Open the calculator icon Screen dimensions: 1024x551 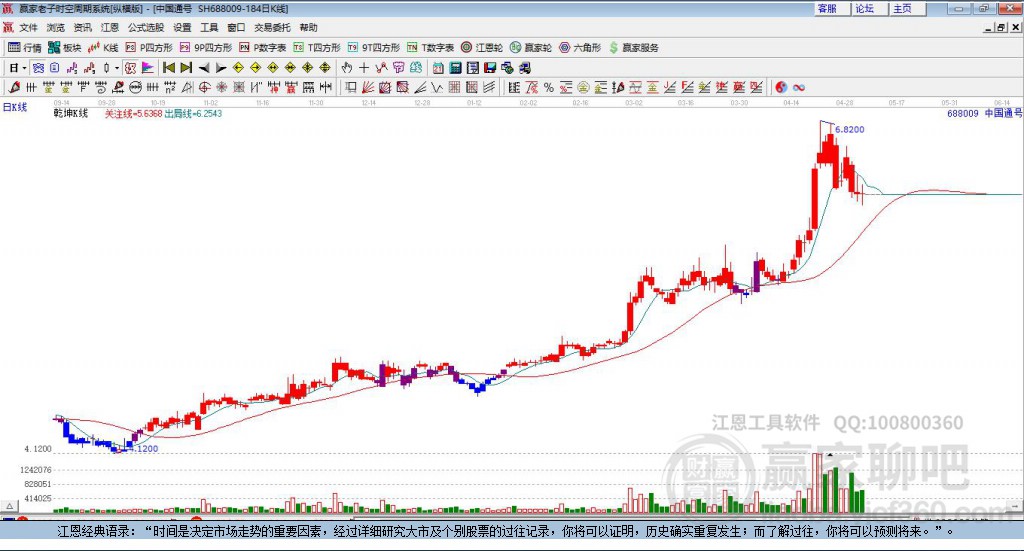coord(455,68)
